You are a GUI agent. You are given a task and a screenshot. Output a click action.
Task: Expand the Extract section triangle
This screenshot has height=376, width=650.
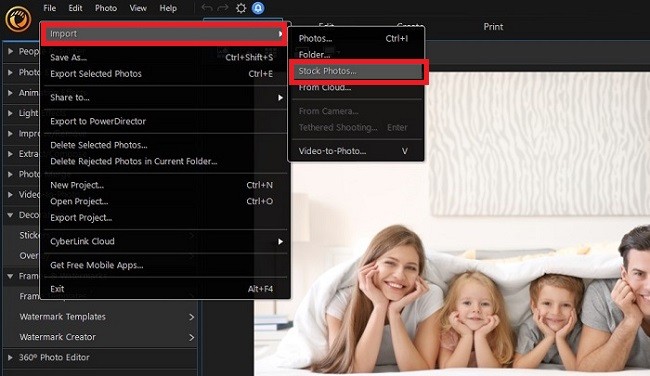tap(10, 154)
